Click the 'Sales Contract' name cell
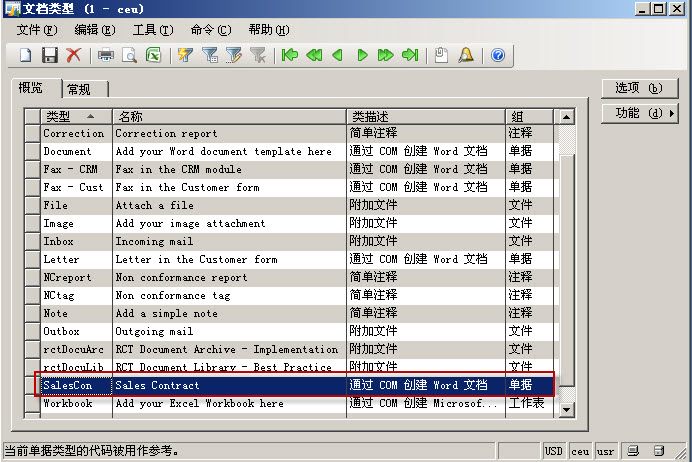This screenshot has height=462, width=692. point(229,385)
